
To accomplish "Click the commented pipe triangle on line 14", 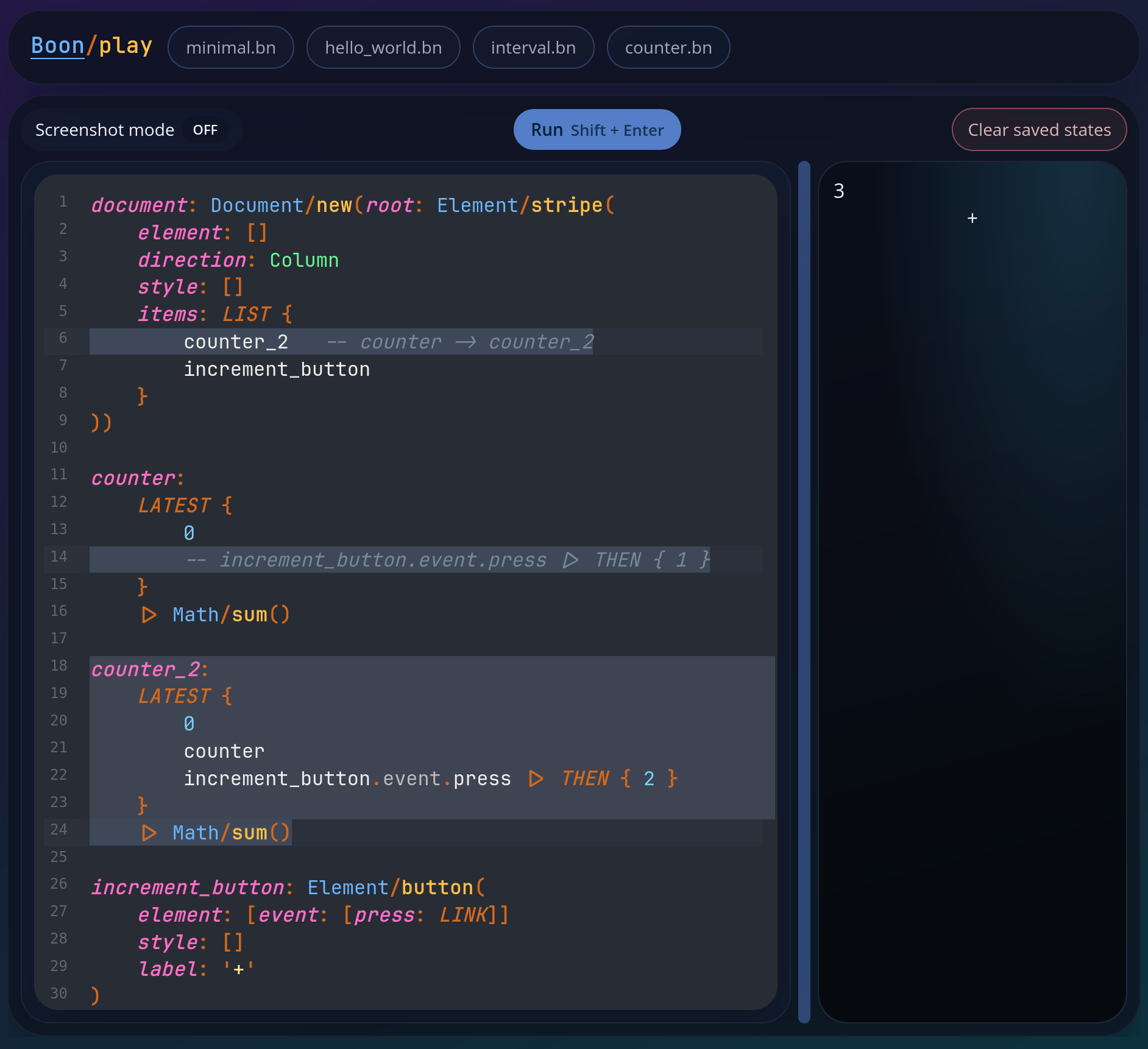I will [x=570, y=560].
